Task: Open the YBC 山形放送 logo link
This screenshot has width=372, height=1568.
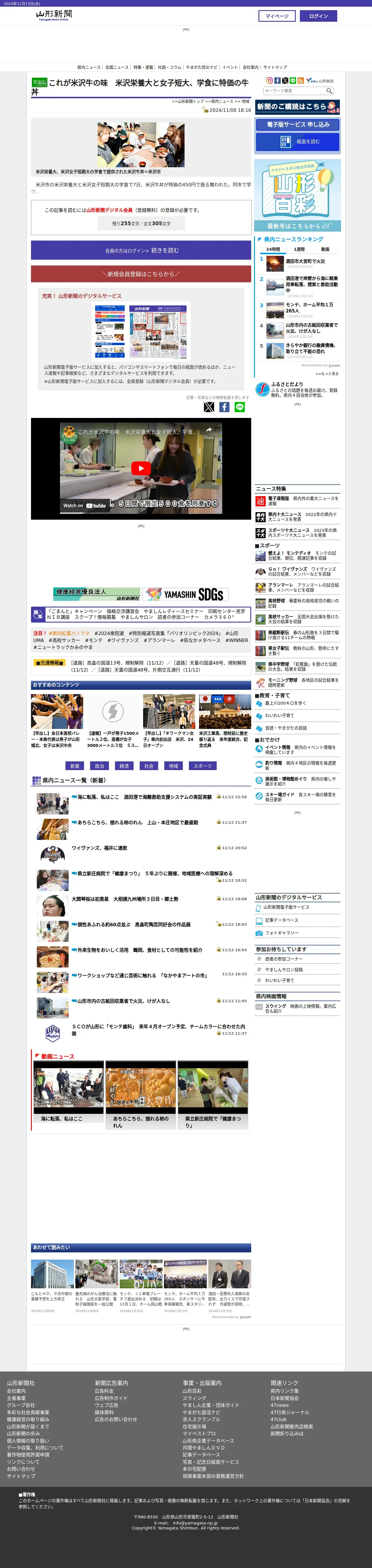Action: click(x=320, y=80)
